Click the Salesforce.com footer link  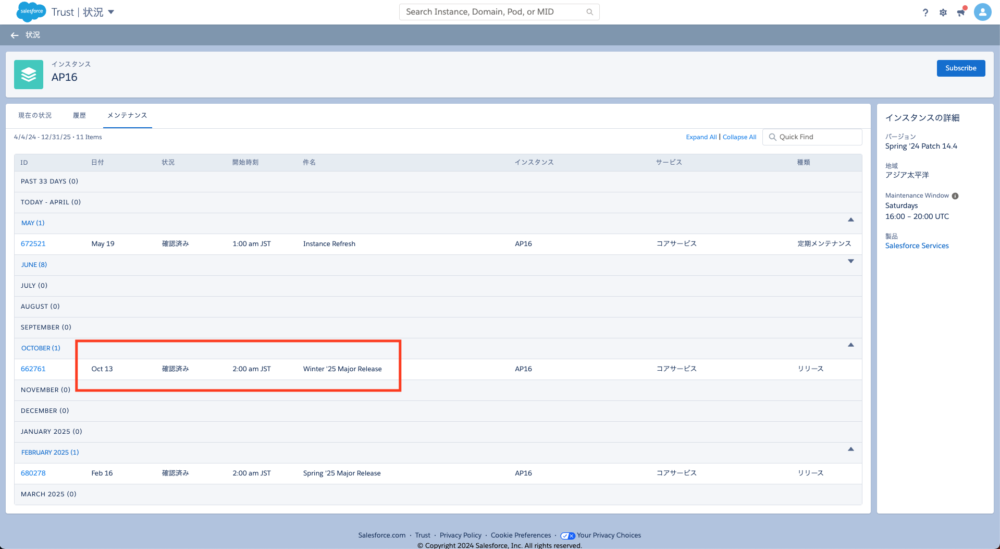[381, 536]
